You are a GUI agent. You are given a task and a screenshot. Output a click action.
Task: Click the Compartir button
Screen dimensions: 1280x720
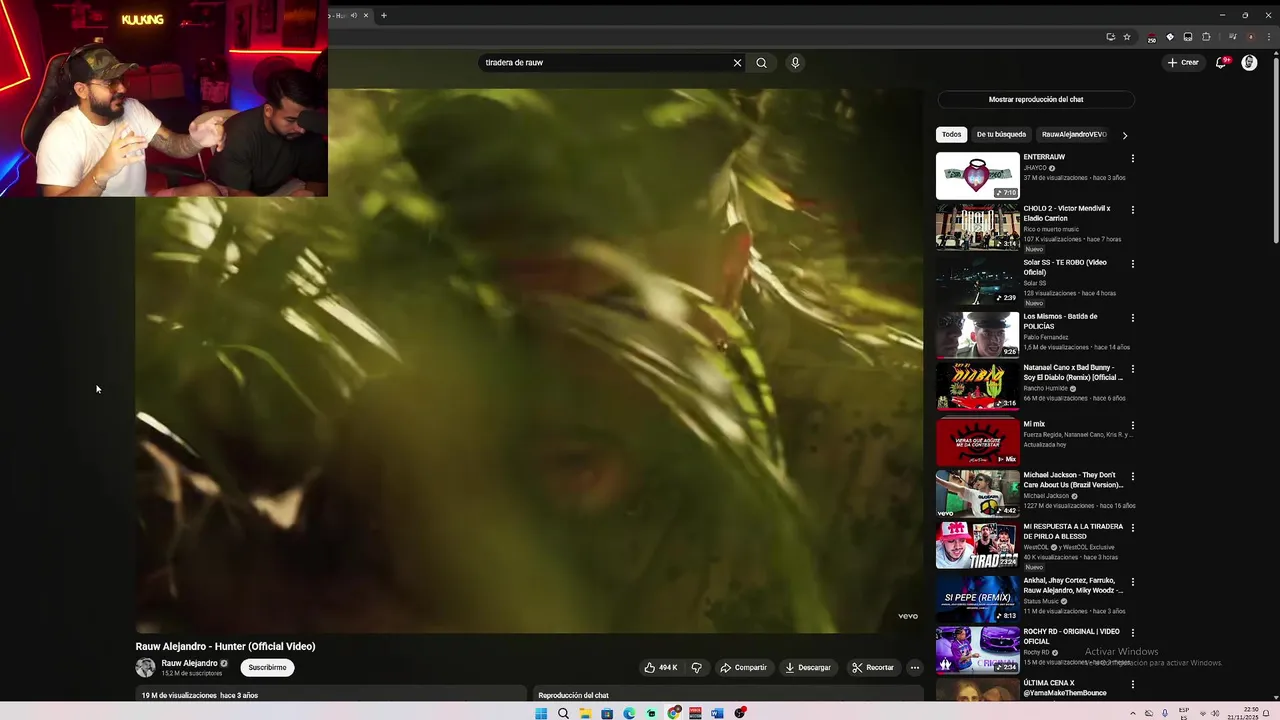[744, 667]
